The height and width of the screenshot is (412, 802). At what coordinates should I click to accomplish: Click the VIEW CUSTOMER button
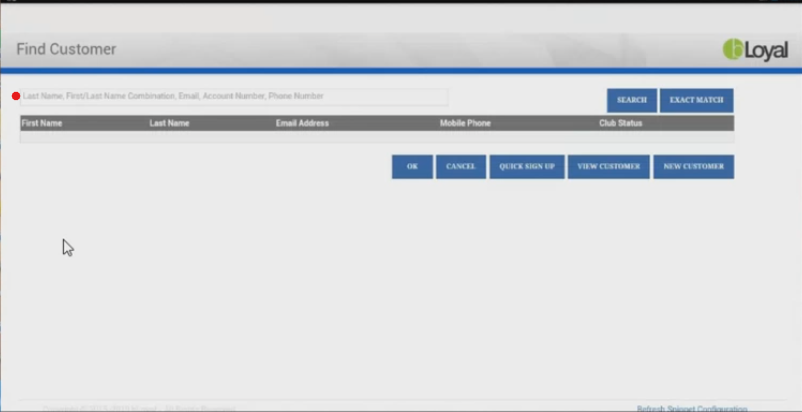pos(609,167)
